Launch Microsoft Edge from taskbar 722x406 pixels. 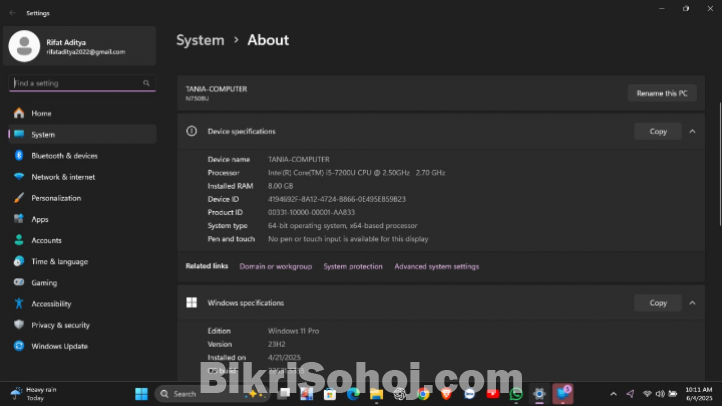tap(353, 394)
